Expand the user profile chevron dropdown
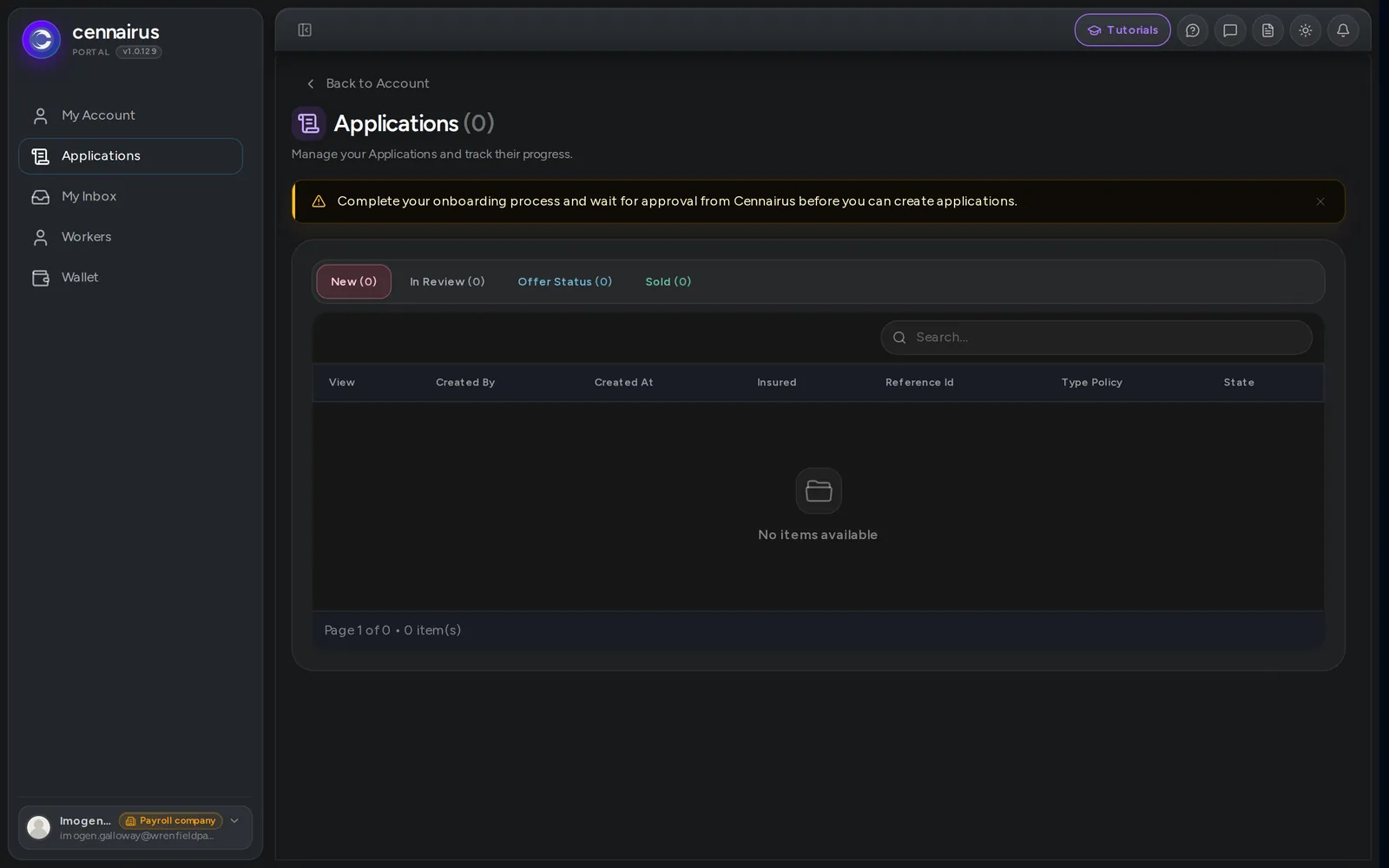The height and width of the screenshot is (868, 1389). pyautogui.click(x=234, y=821)
